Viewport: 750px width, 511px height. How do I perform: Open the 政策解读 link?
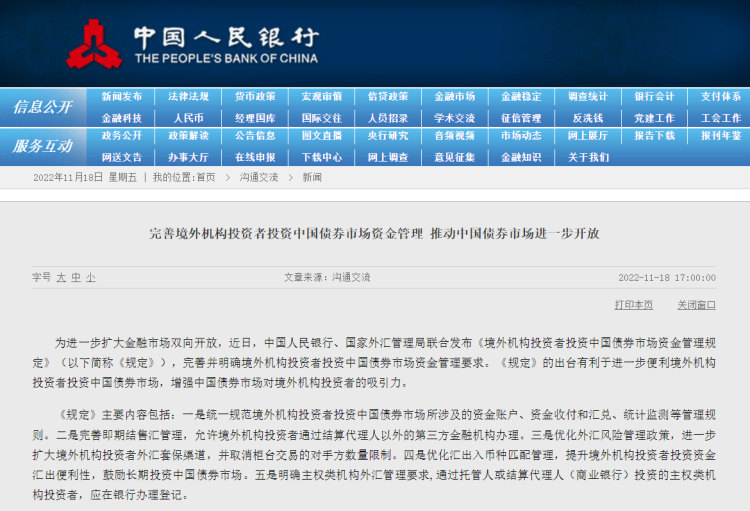188,136
